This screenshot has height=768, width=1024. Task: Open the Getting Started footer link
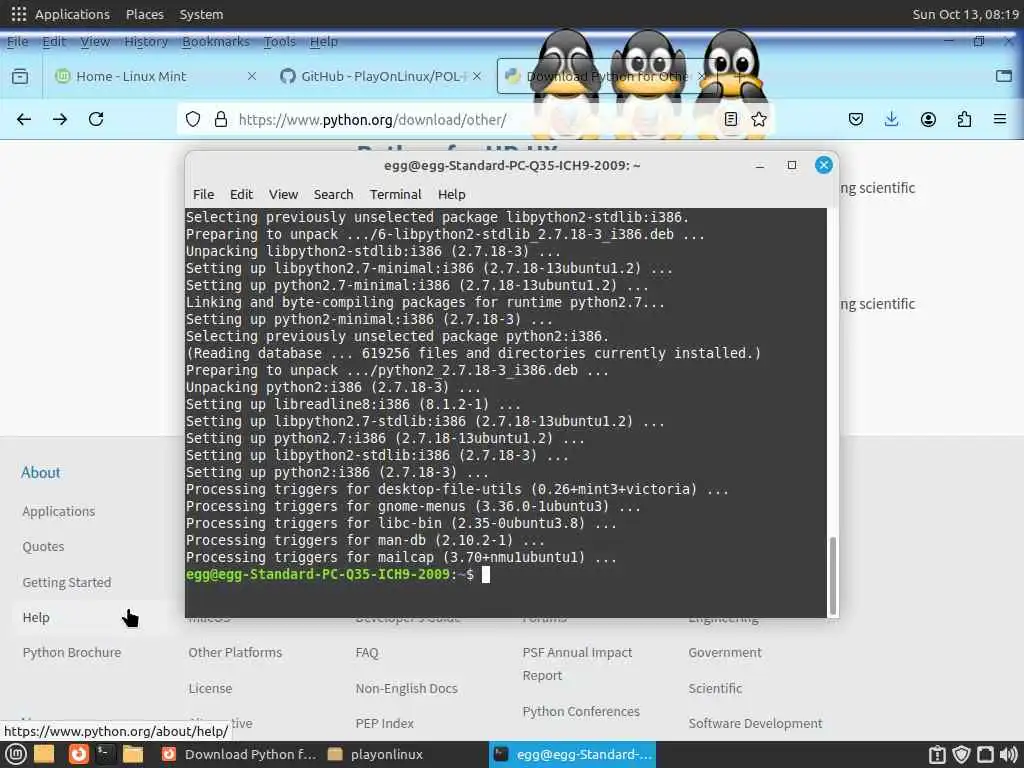point(67,582)
